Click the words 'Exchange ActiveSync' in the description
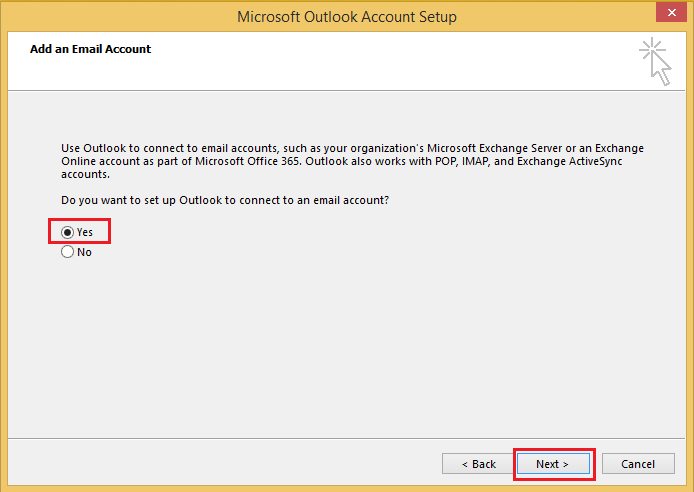 (570, 161)
